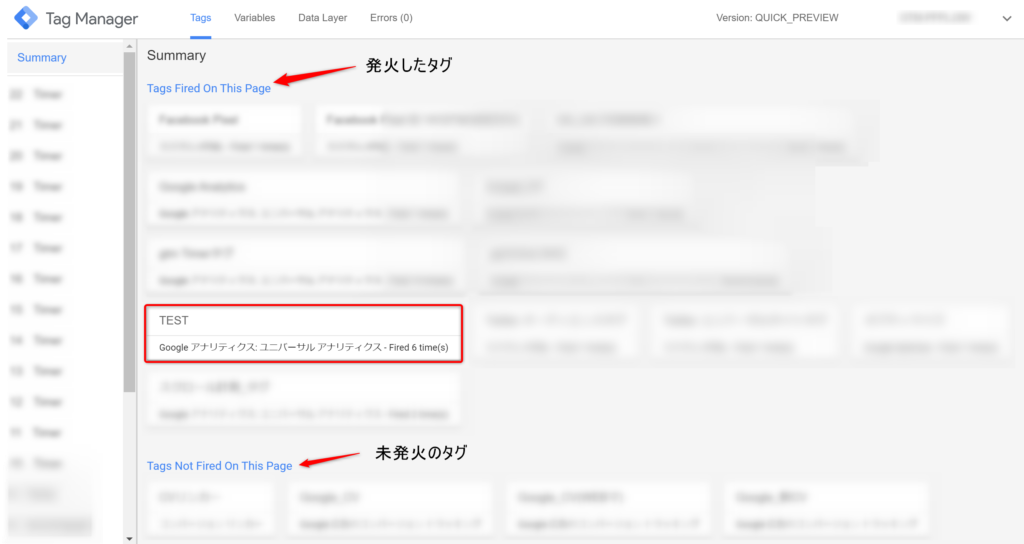
Task: Open the Errors (0) tab
Action: point(391,18)
